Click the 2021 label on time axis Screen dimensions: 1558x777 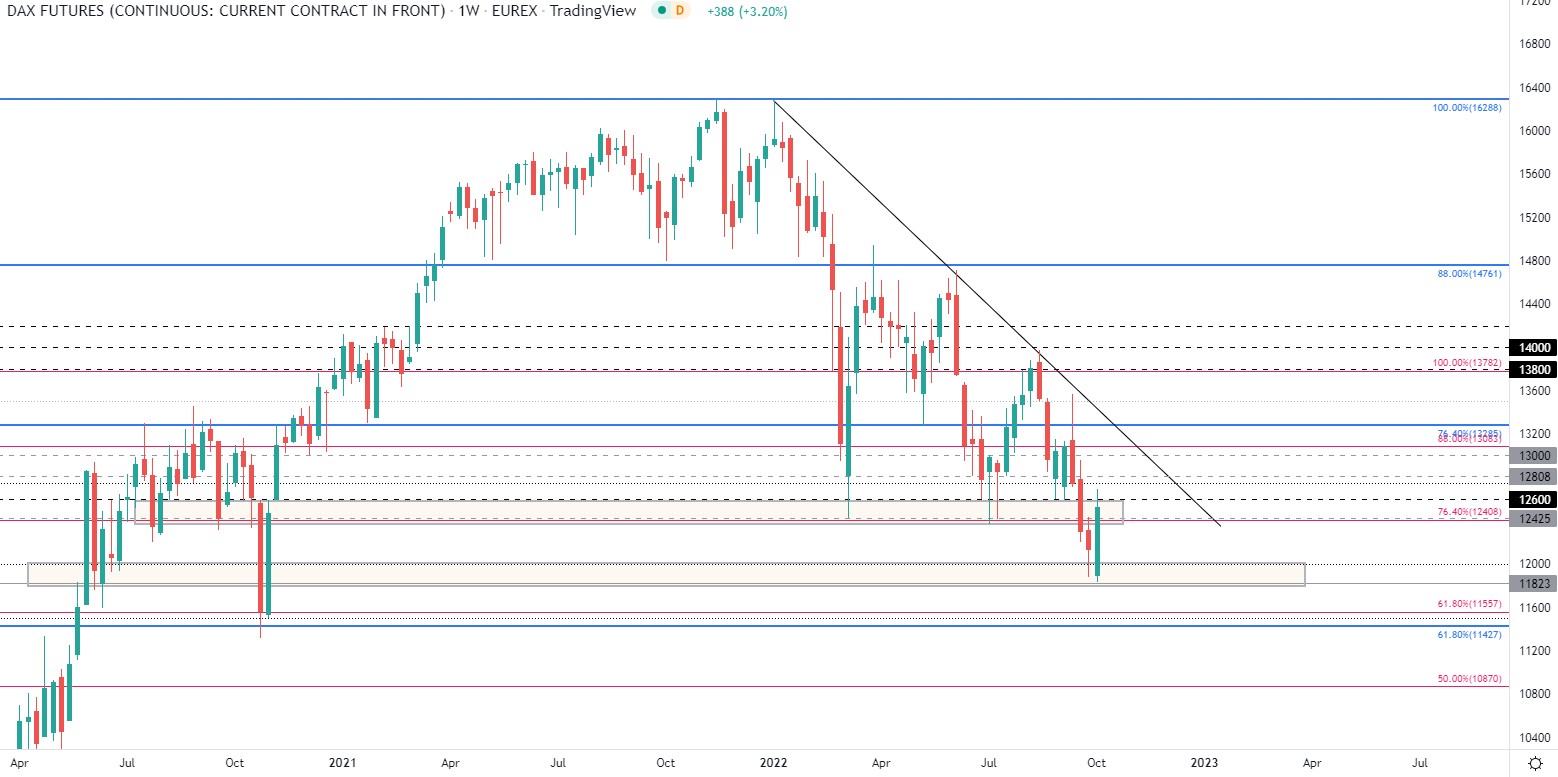tap(342, 762)
